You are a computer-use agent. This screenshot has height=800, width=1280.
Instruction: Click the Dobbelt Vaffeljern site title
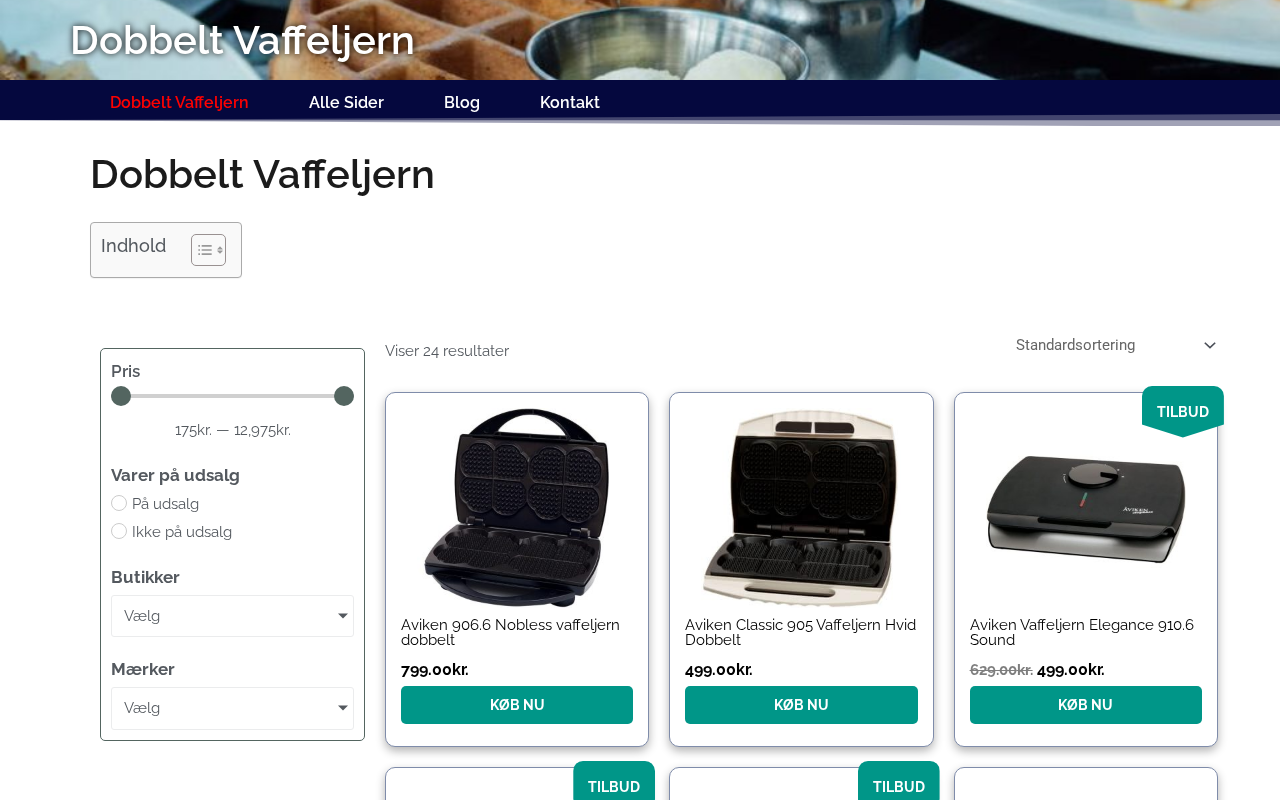(x=242, y=40)
